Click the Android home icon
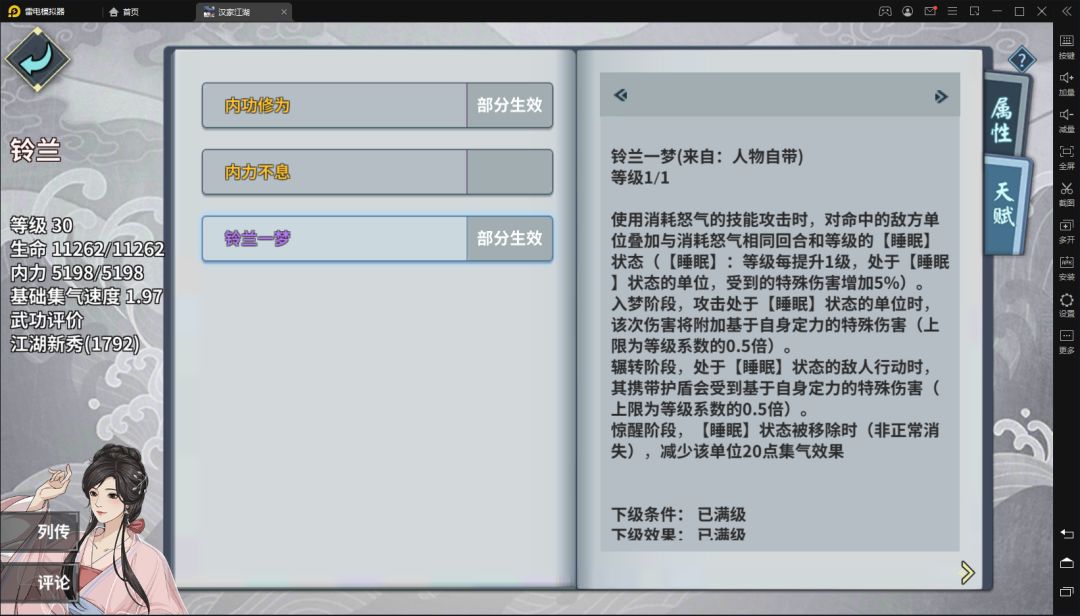The width and height of the screenshot is (1080, 616). pos(1066,563)
